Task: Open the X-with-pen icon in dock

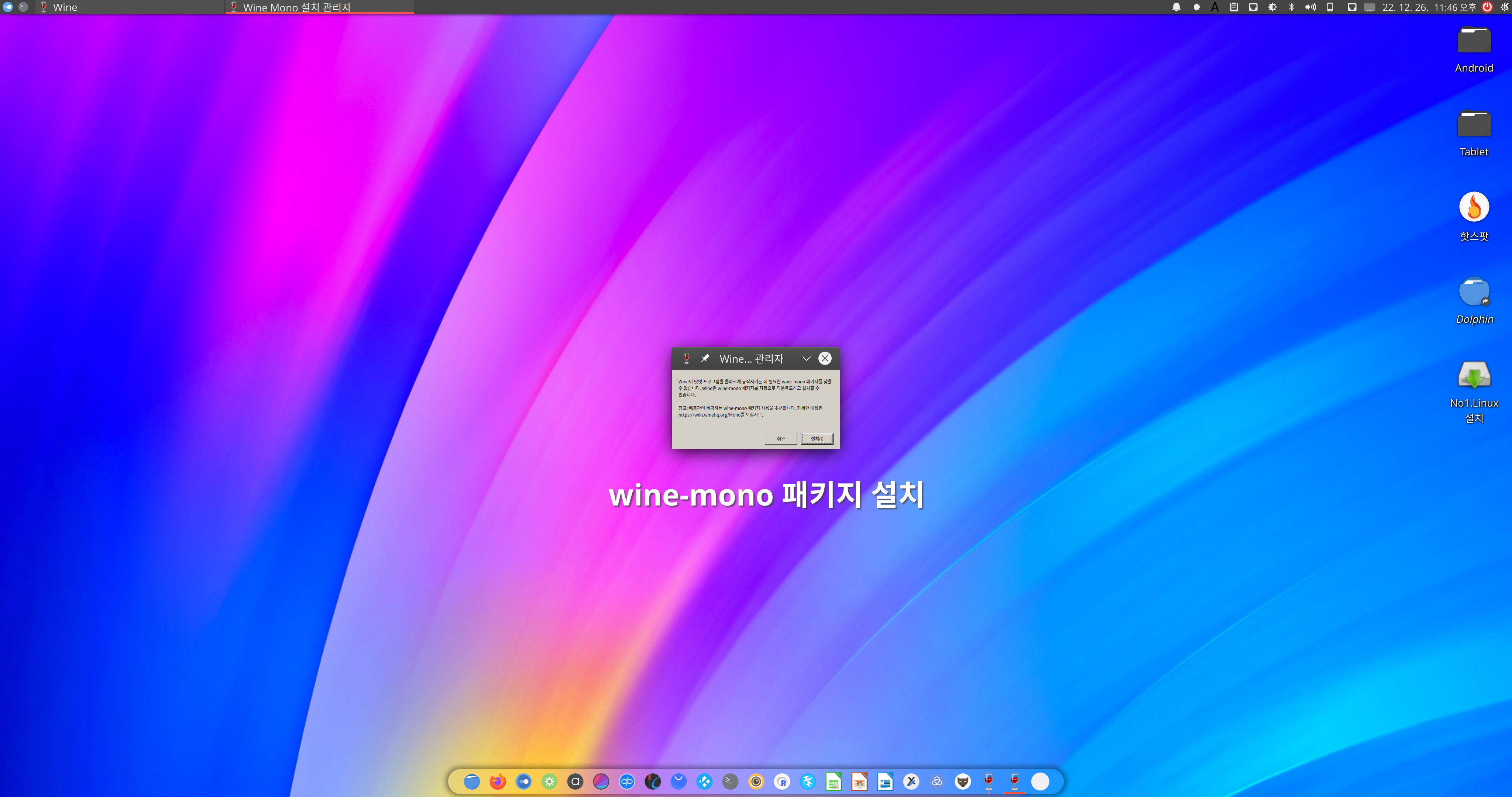Action: click(911, 781)
